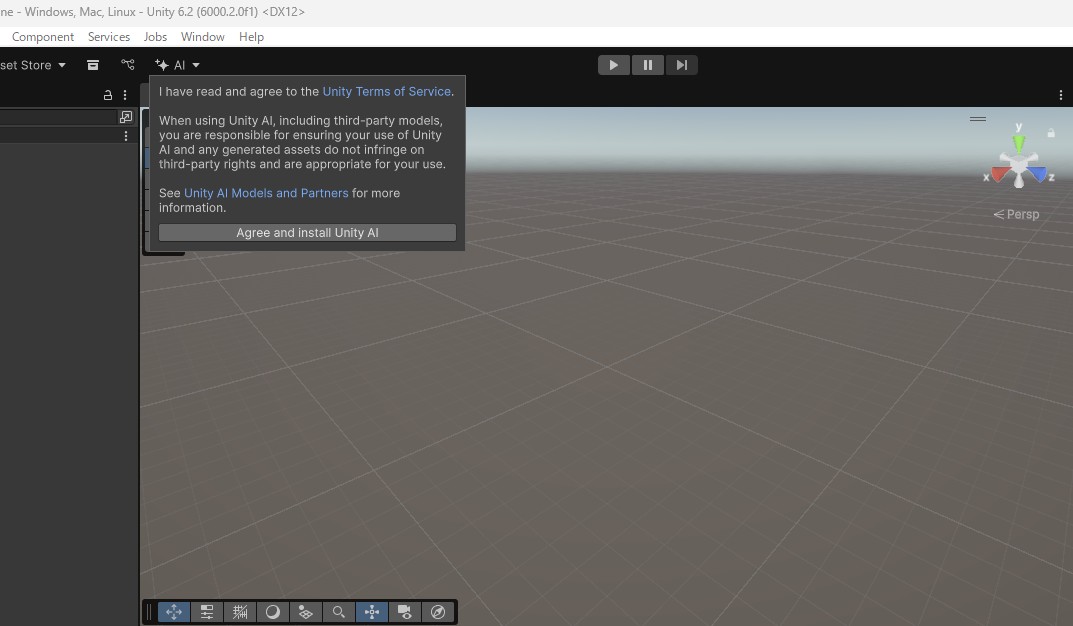Toggle the left panel lock icon
Viewport: 1073px width, 626px height.
107,95
